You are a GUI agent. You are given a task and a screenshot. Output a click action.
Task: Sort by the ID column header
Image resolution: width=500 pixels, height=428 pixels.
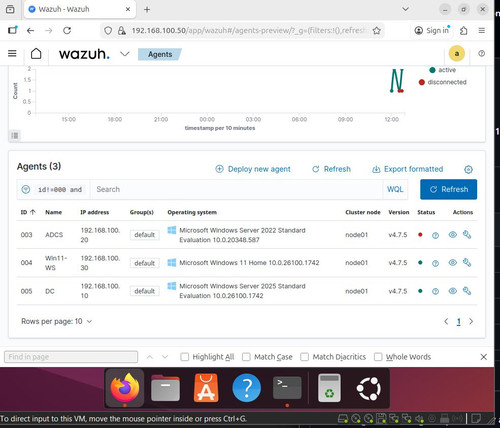click(x=28, y=212)
